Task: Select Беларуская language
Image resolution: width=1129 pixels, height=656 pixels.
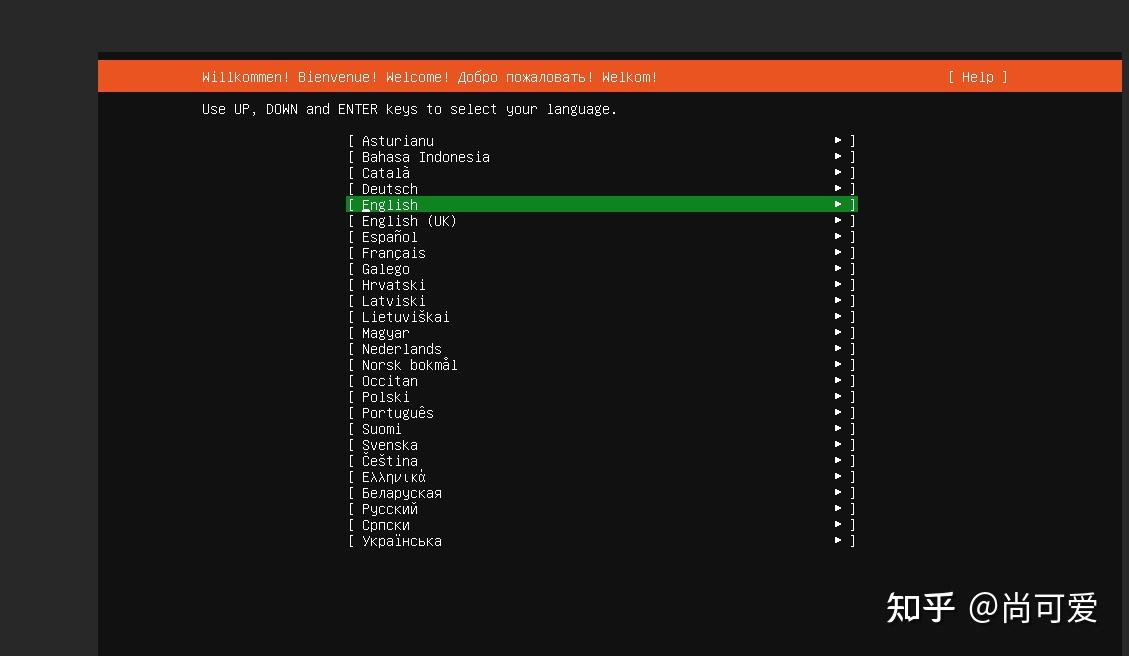Action: click(602, 493)
